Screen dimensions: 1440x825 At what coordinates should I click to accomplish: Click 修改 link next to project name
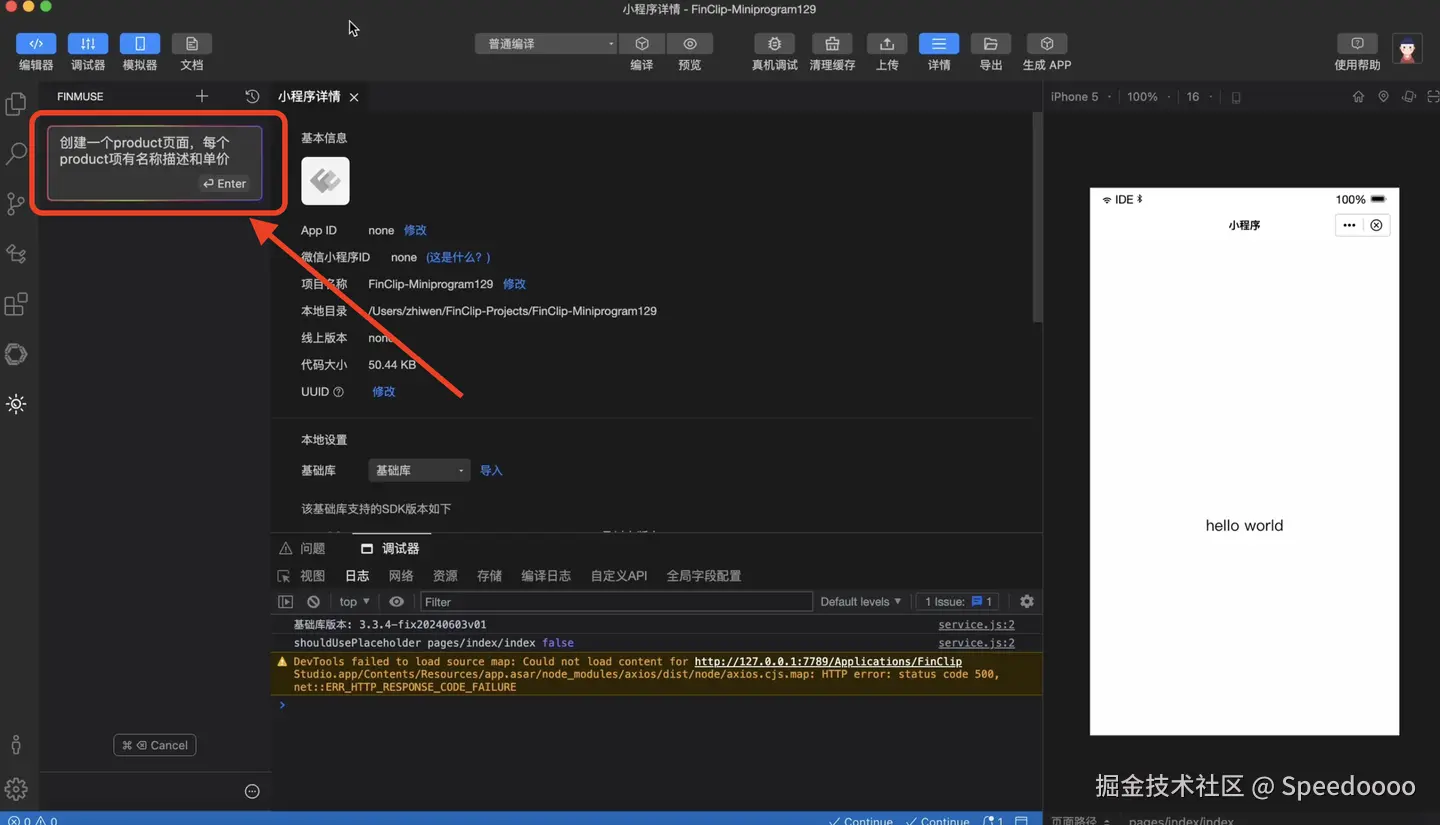[514, 284]
